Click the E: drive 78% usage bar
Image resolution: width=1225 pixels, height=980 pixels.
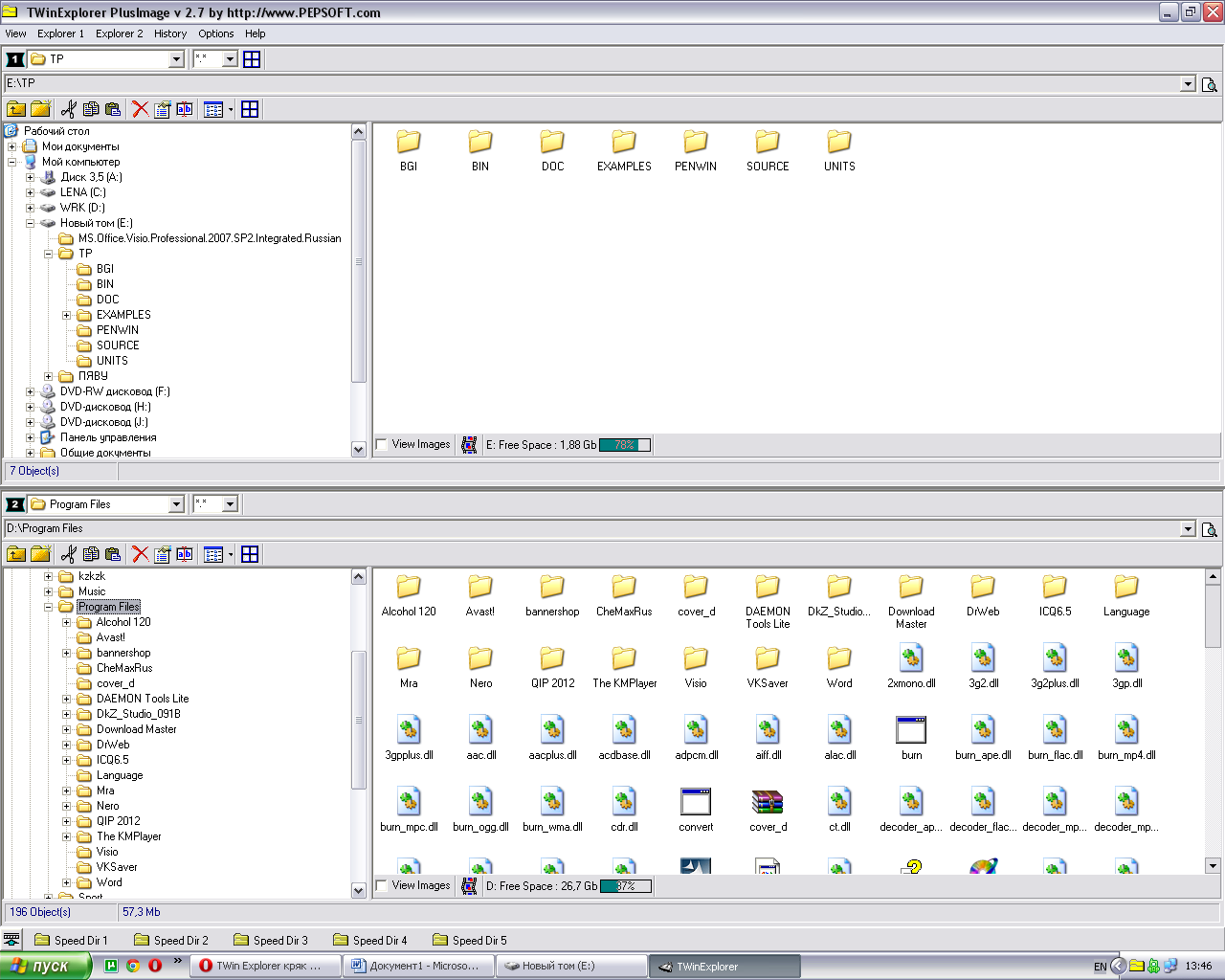[625, 445]
